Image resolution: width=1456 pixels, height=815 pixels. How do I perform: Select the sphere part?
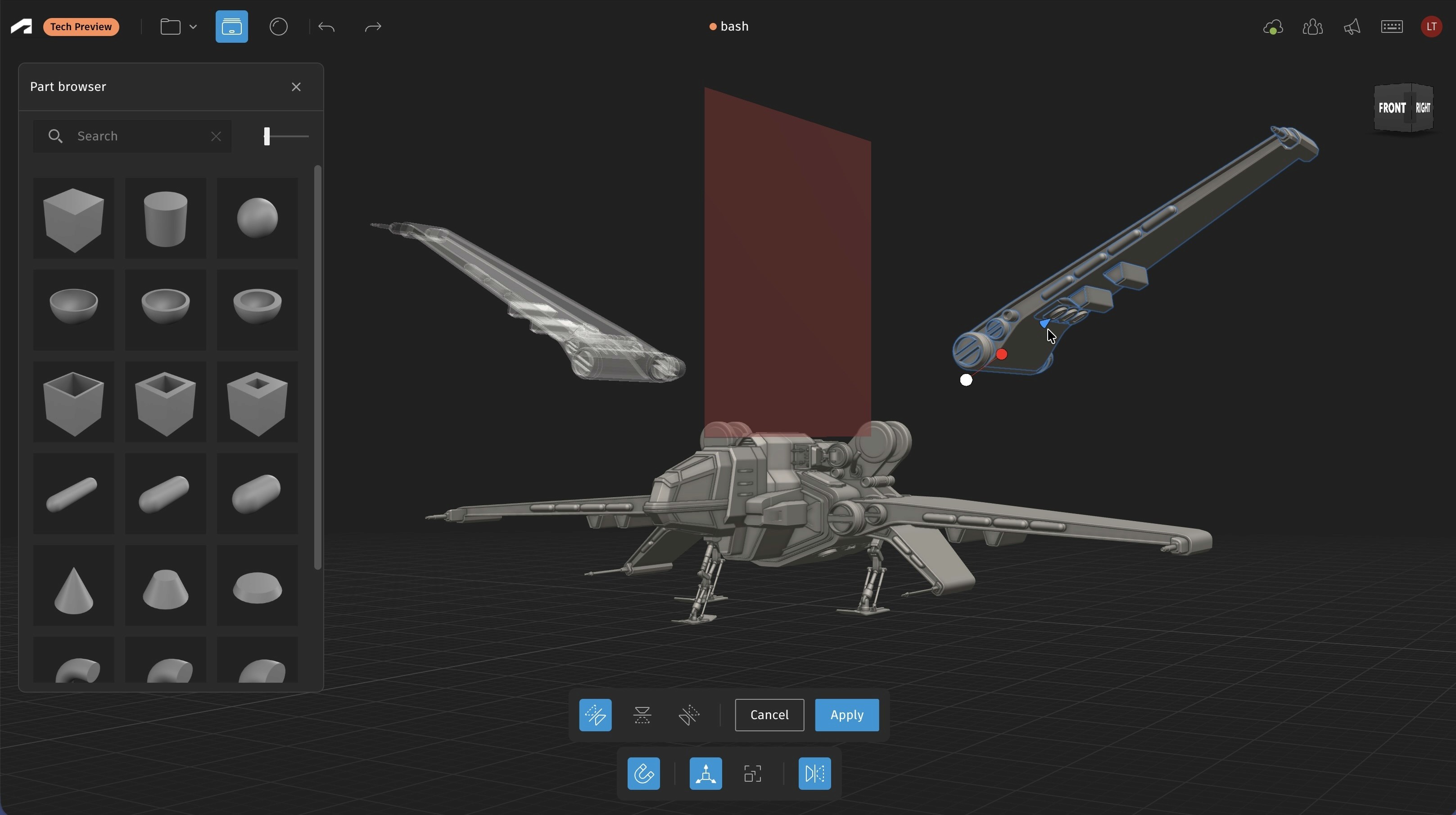pos(257,219)
